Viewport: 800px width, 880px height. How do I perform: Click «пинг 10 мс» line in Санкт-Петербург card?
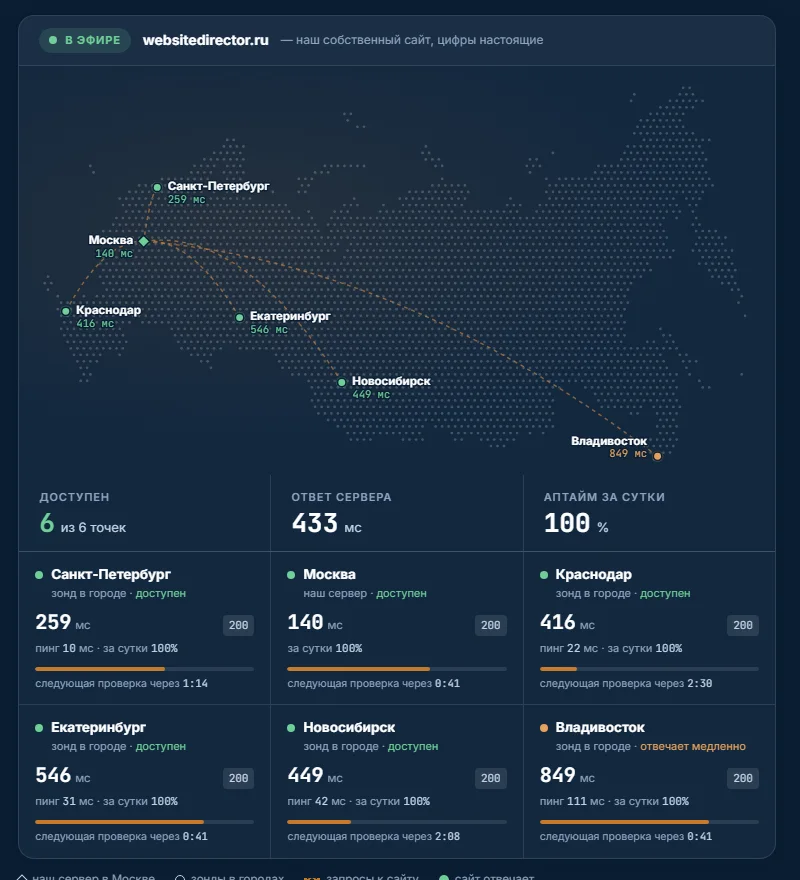tap(106, 649)
